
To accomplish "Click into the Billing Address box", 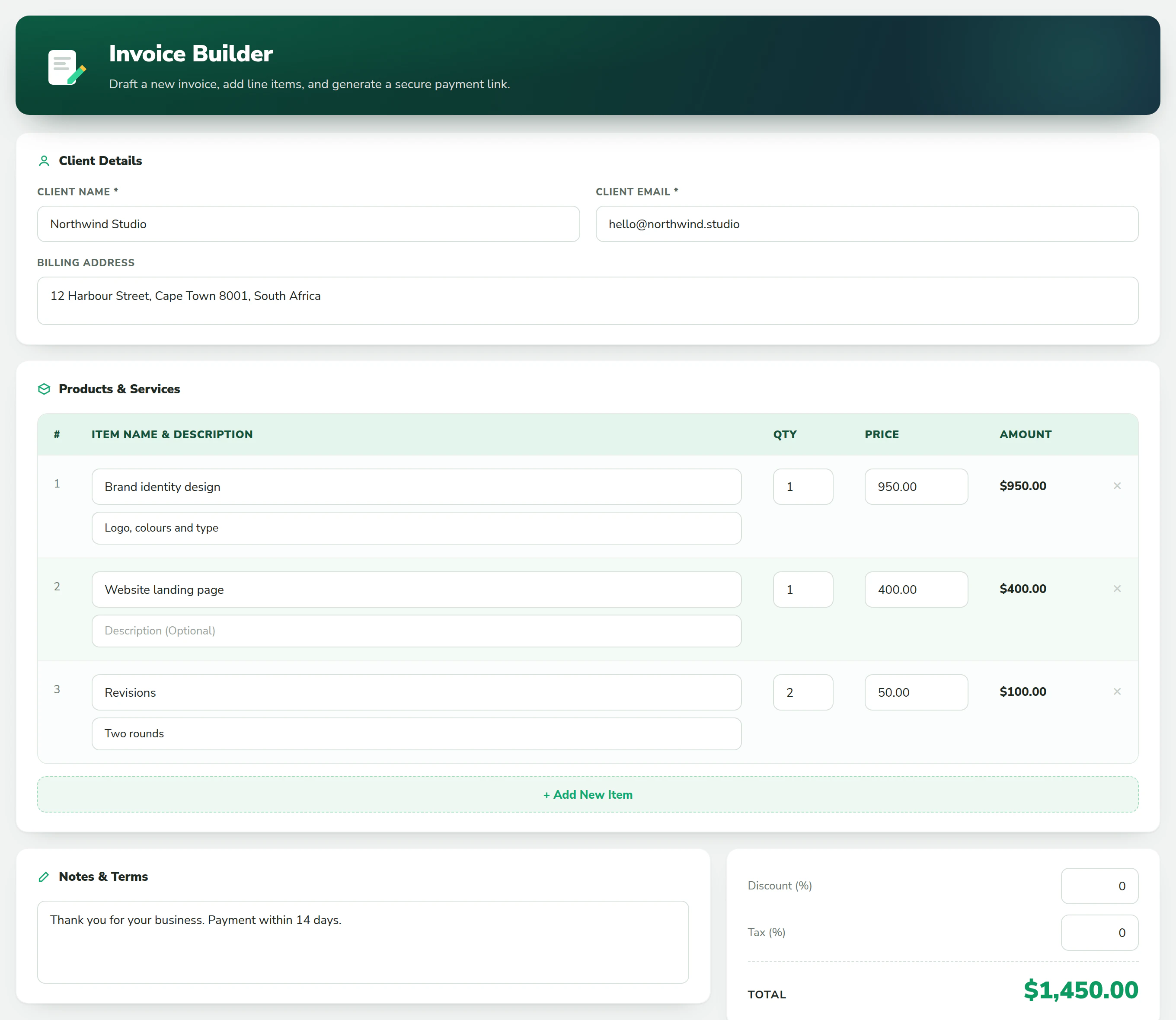I will tap(588, 300).
